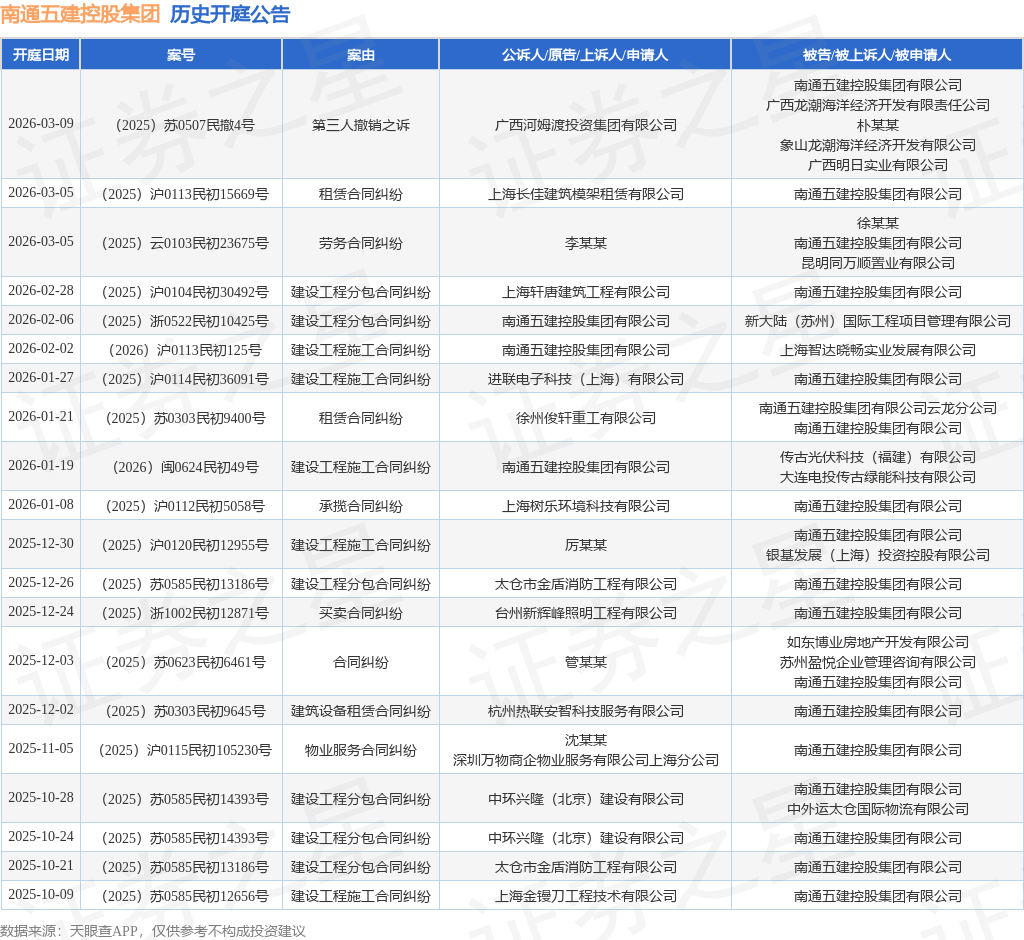Click plaintiff 上海轩唐建筑工程有限公司

585,292
